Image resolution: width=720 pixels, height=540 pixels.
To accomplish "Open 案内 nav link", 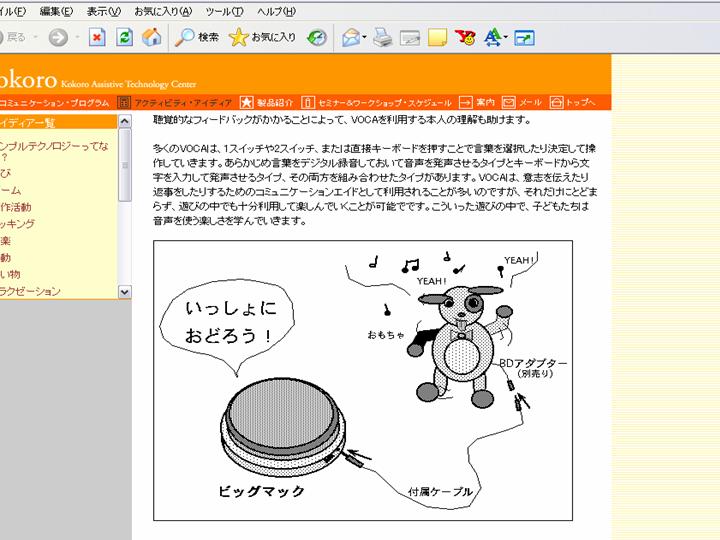I will [x=485, y=102].
